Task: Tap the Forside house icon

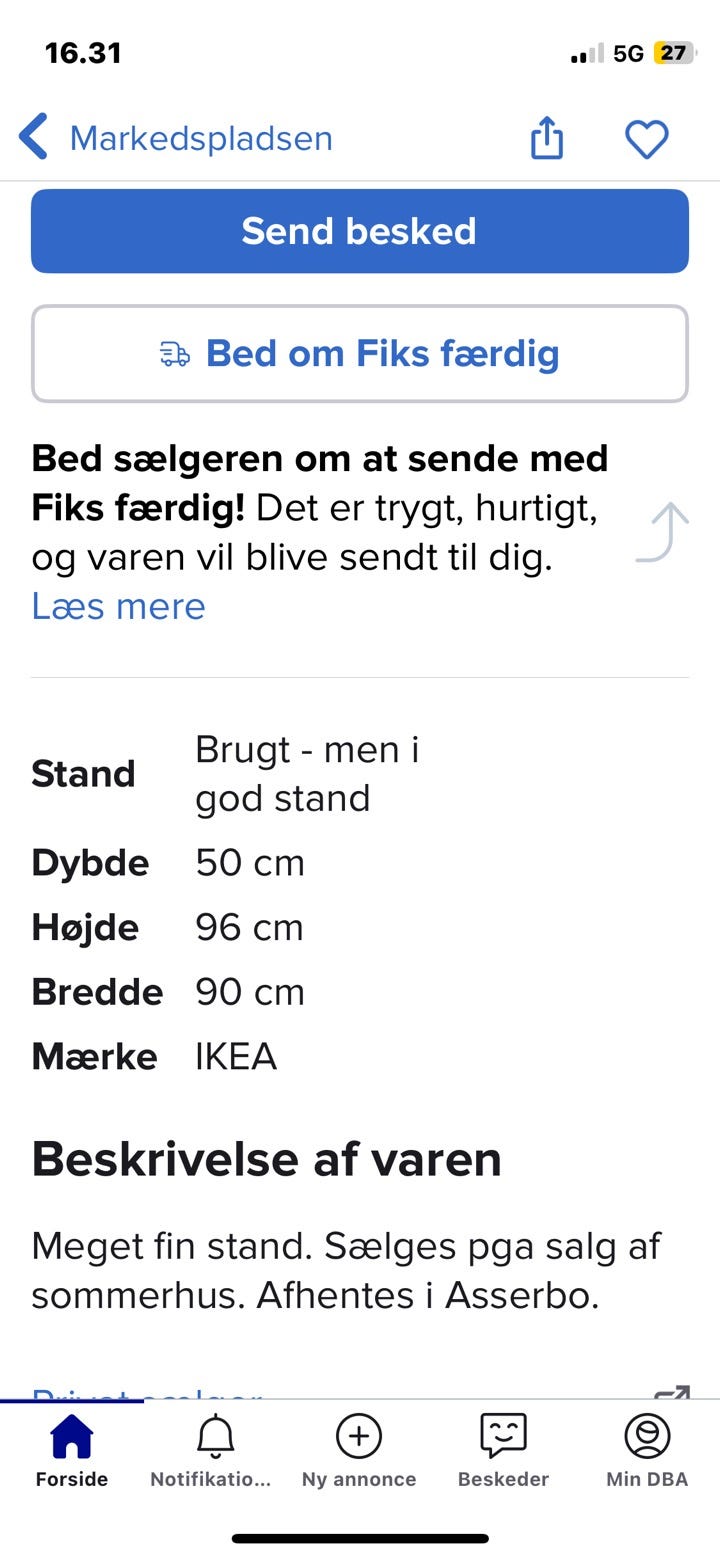Action: 71,1437
